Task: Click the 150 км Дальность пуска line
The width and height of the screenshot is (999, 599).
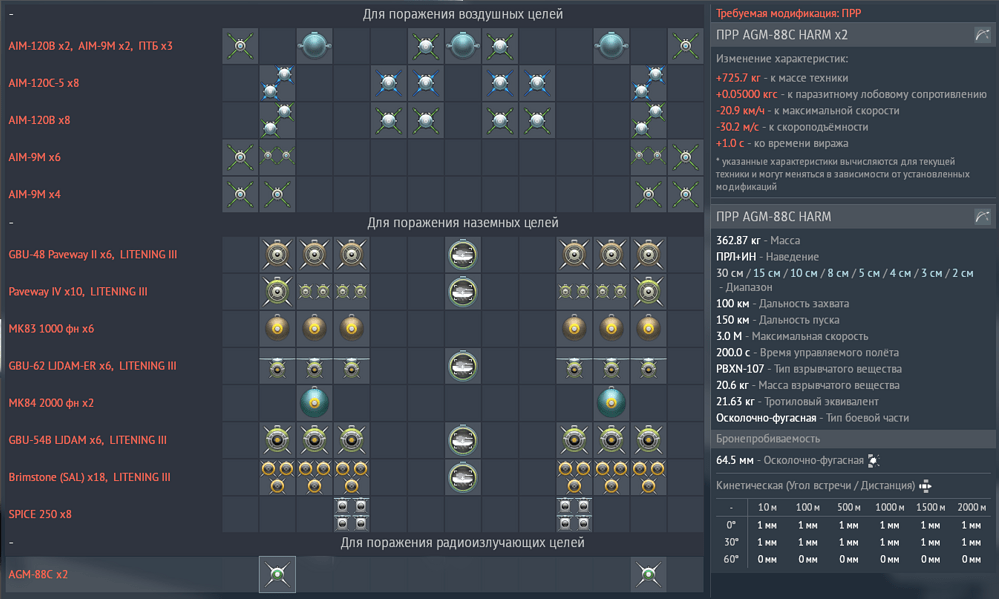Action: pos(777,320)
